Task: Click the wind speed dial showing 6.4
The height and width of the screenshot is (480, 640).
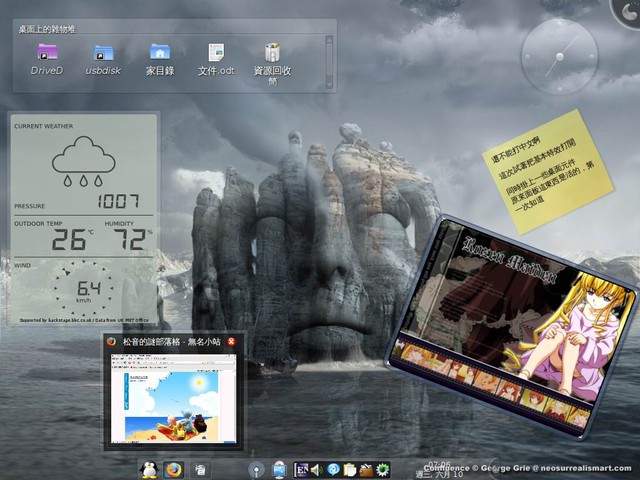Action: coord(84,288)
